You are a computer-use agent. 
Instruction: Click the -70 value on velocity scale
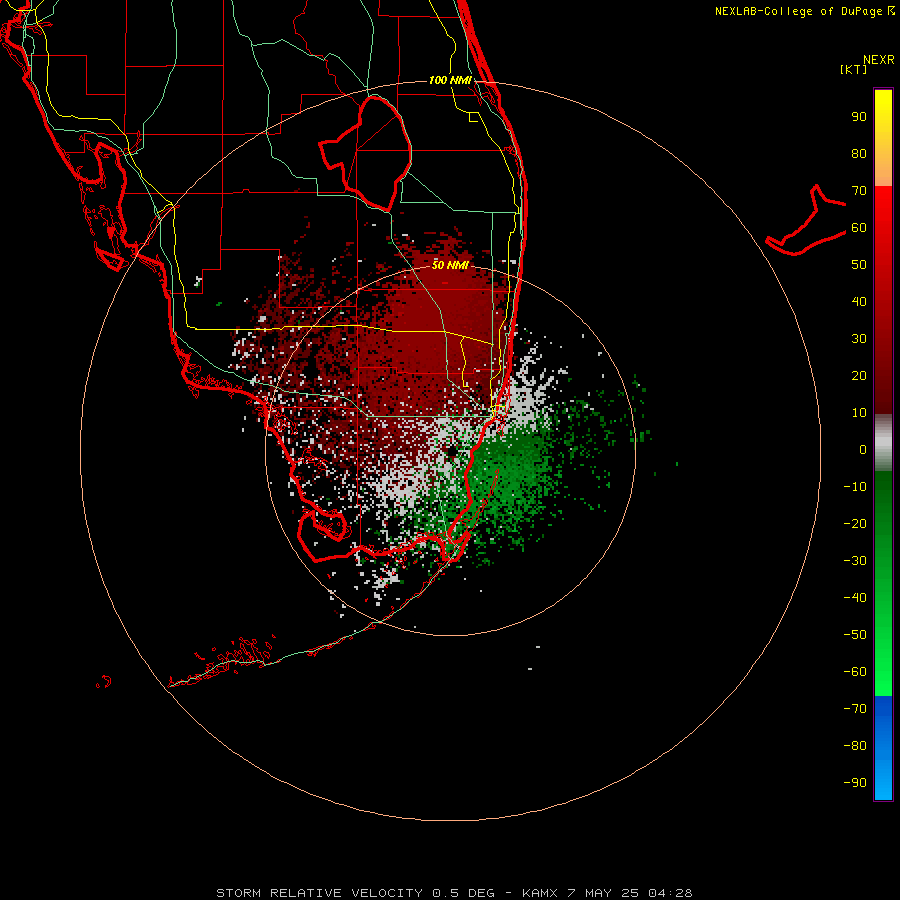click(855, 709)
